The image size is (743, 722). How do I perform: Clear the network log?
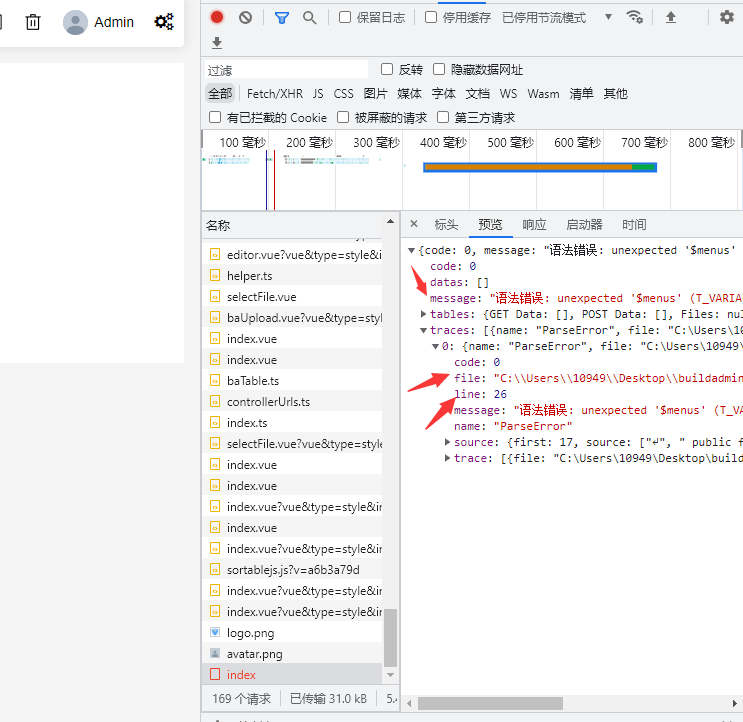point(245,17)
